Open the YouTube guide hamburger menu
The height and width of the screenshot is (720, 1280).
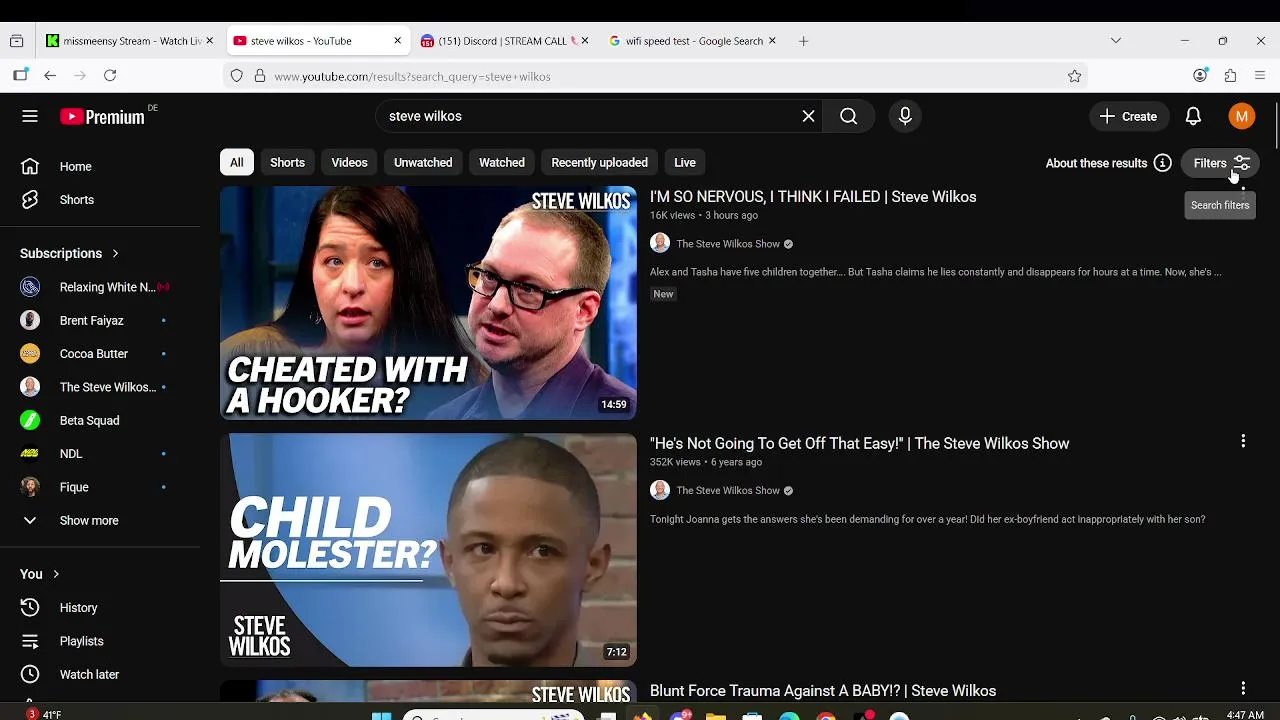point(30,116)
